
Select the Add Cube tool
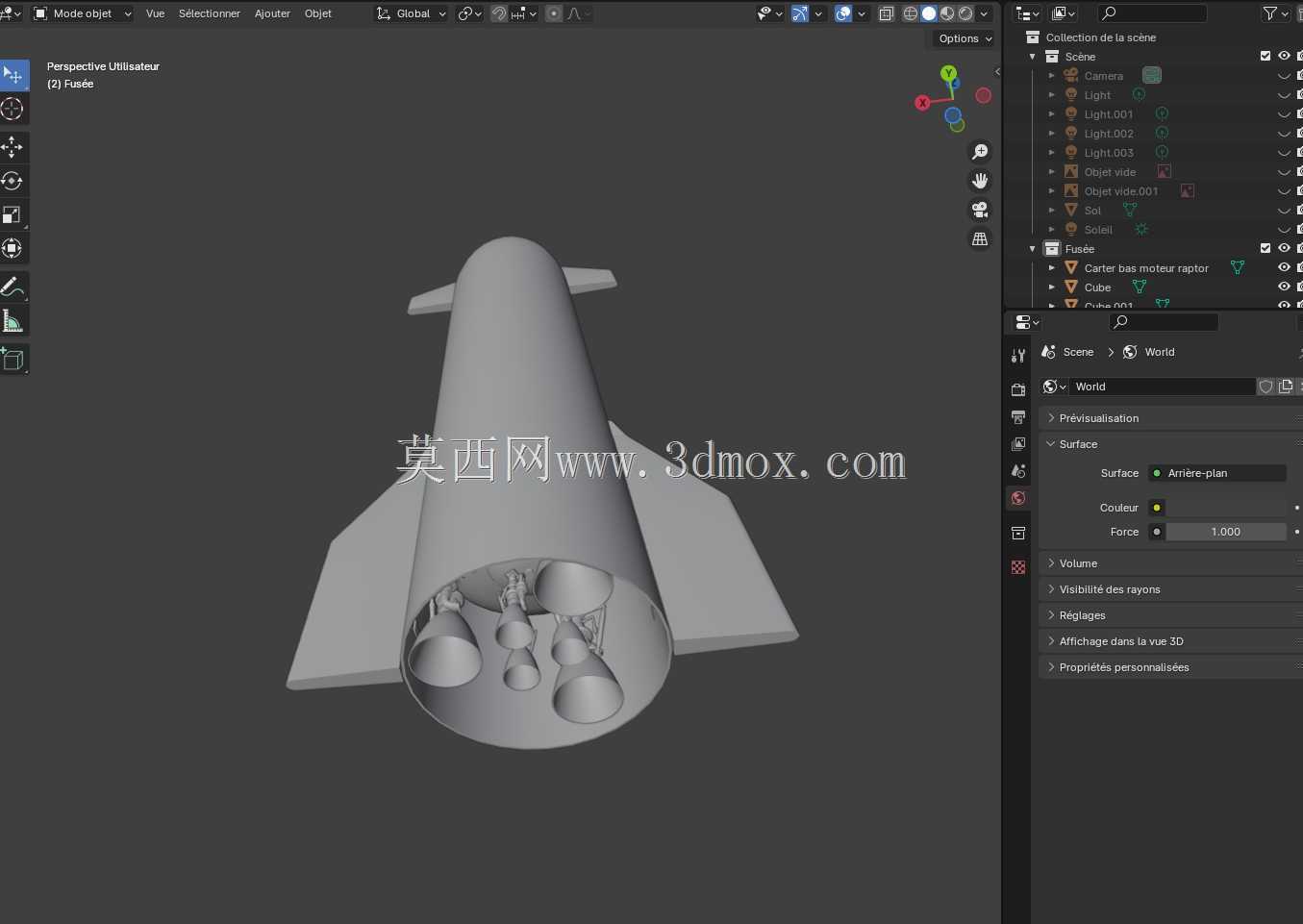13,360
